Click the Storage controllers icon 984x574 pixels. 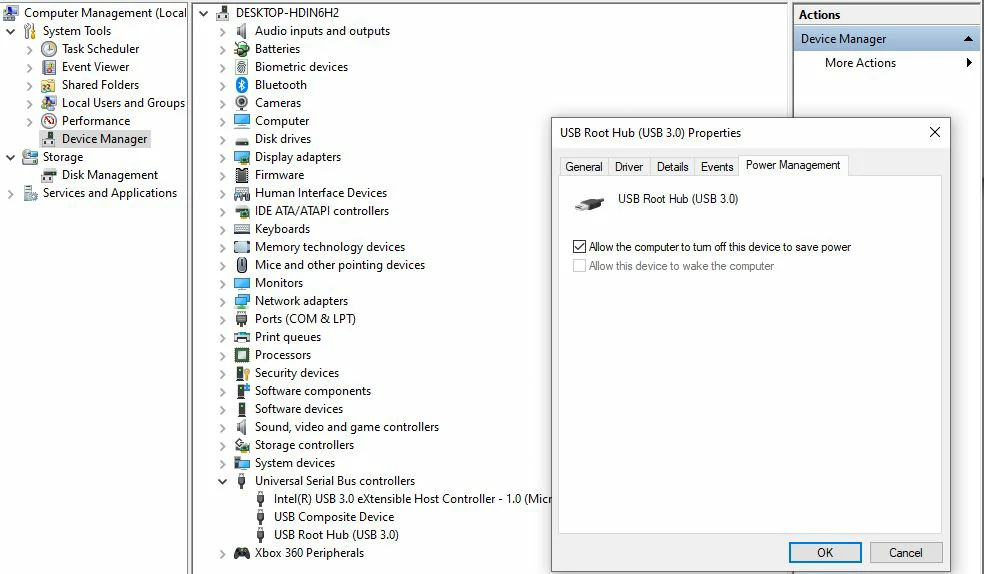click(242, 445)
